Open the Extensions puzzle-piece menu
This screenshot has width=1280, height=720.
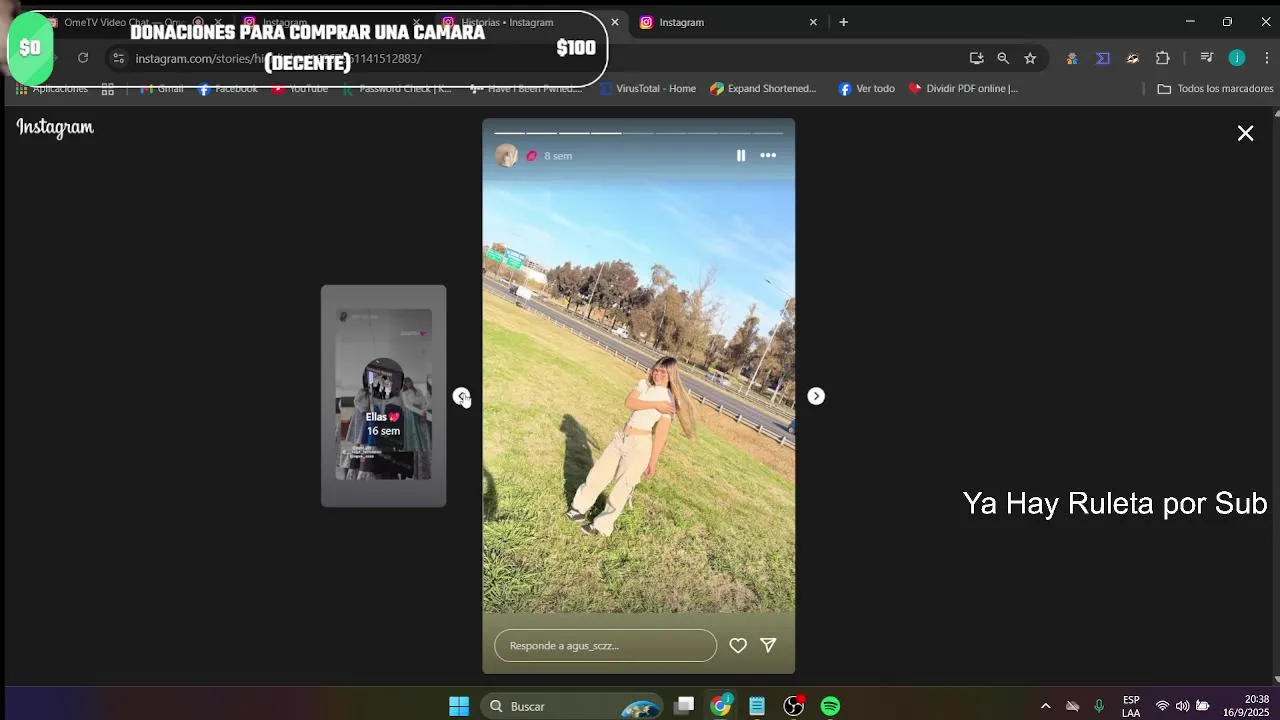click(1162, 58)
